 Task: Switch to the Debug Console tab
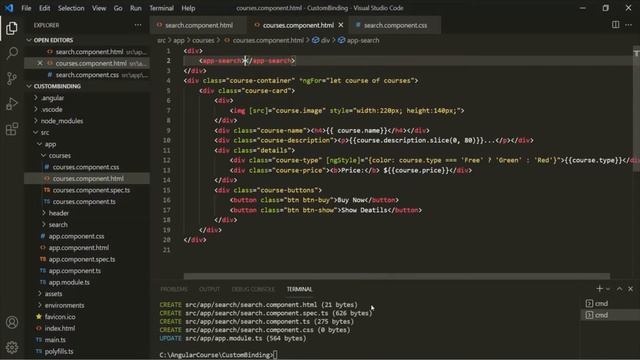point(253,289)
